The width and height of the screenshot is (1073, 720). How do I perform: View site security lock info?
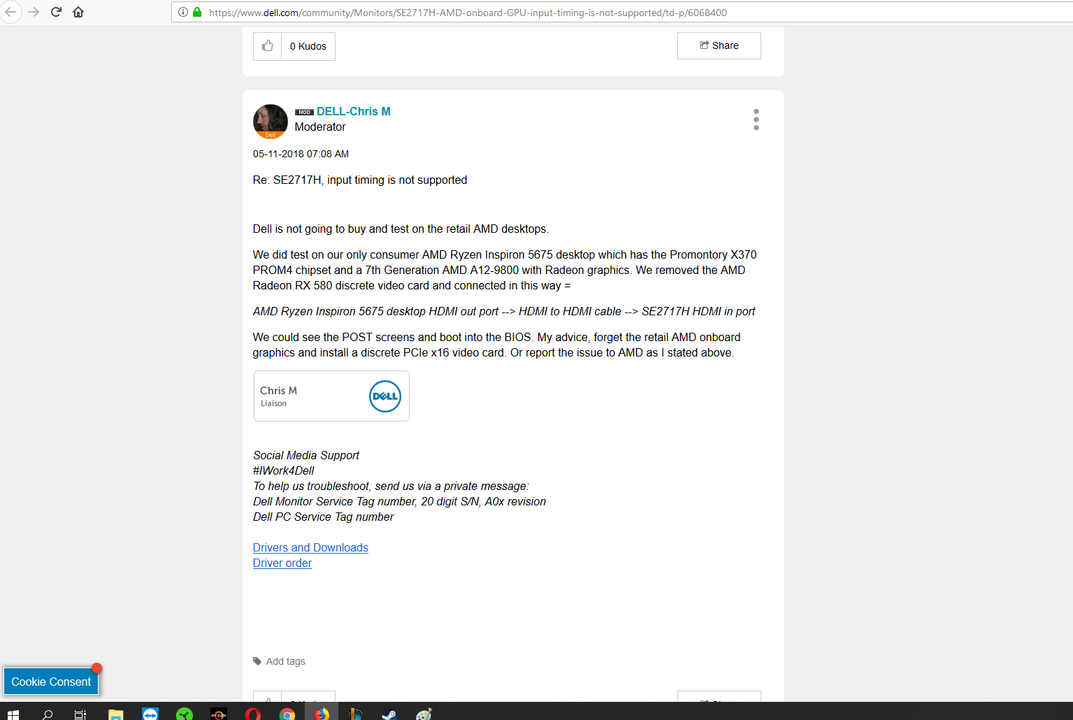coord(197,12)
